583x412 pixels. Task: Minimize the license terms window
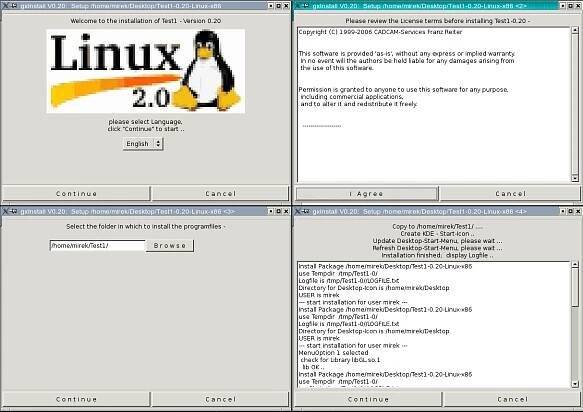563,6
